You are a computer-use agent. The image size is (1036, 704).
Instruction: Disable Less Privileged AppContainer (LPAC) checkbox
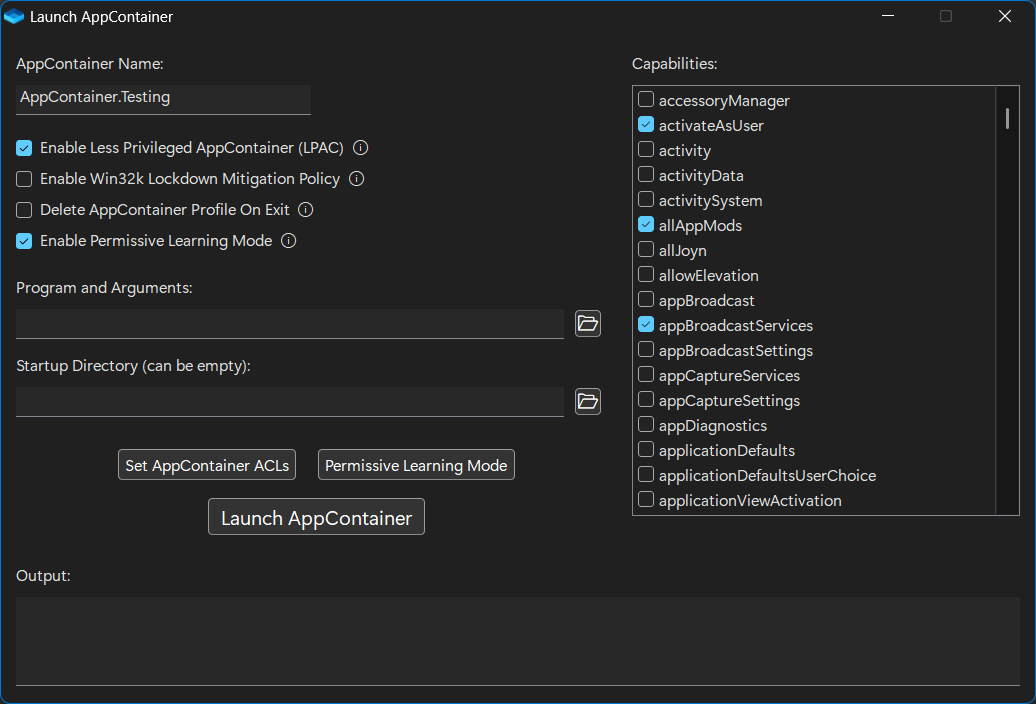tap(24, 148)
